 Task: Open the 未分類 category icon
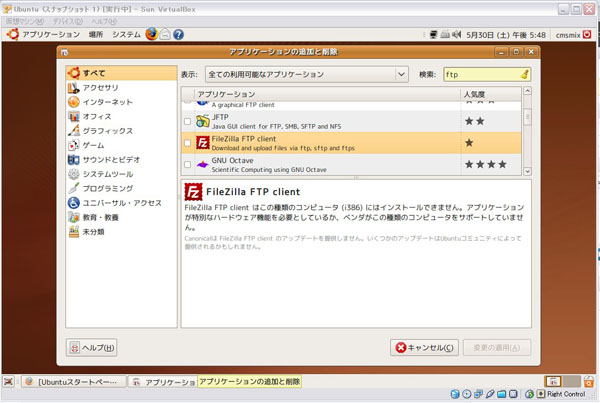73,232
